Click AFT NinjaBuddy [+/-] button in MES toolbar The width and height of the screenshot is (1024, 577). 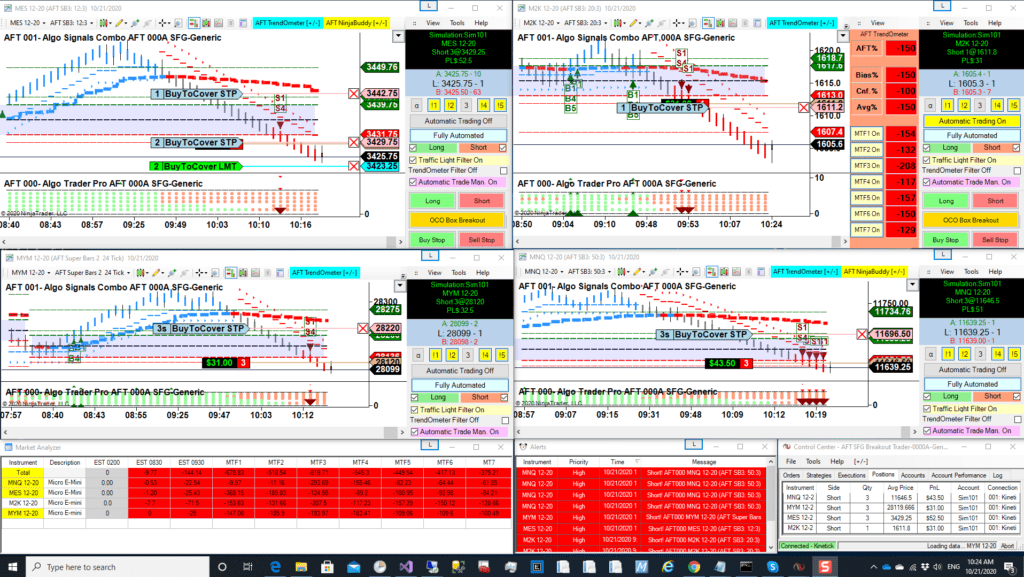click(357, 23)
